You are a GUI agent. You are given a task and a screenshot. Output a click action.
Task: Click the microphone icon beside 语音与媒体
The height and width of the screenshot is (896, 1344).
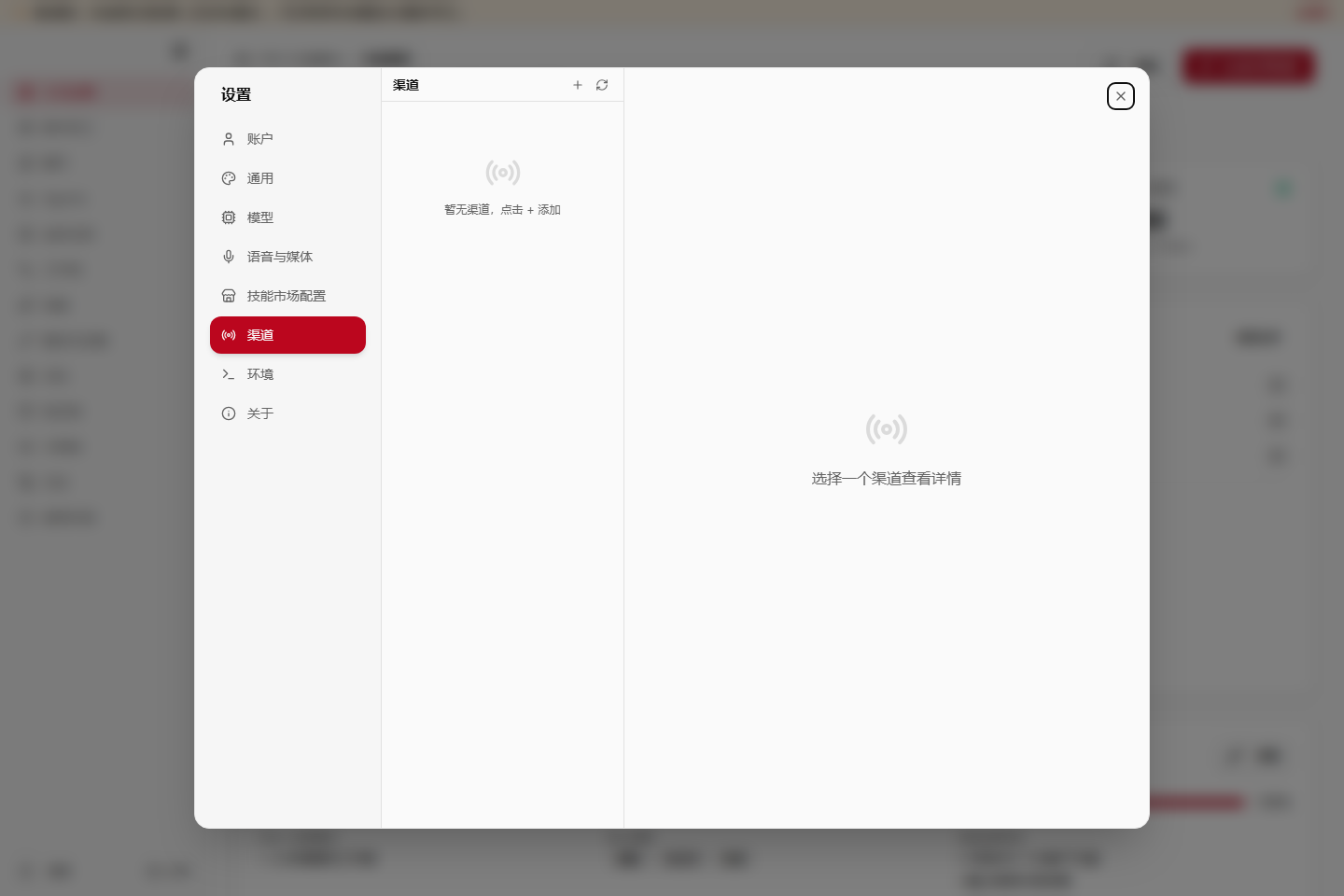pyautogui.click(x=229, y=257)
